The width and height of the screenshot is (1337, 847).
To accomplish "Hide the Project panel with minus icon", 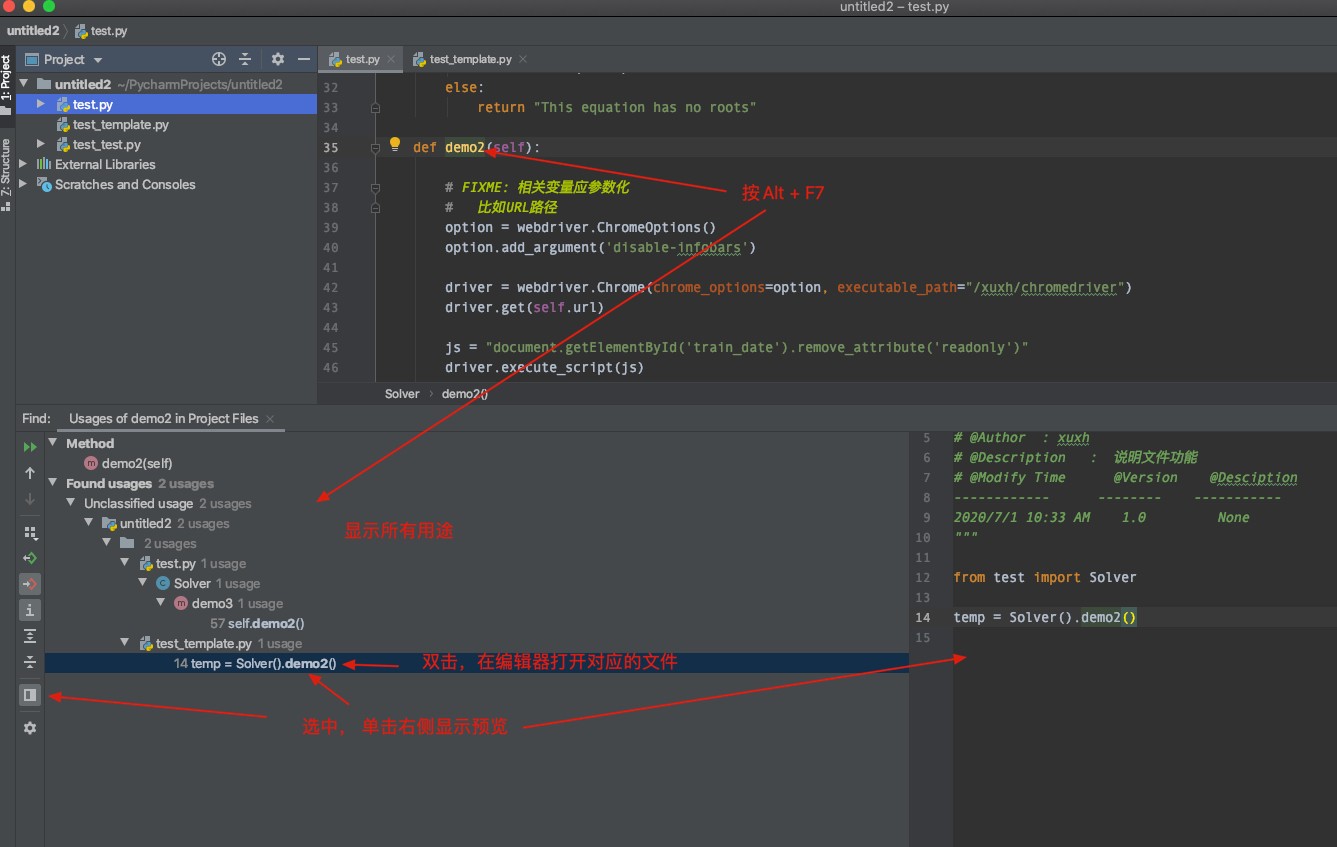I will coord(303,59).
